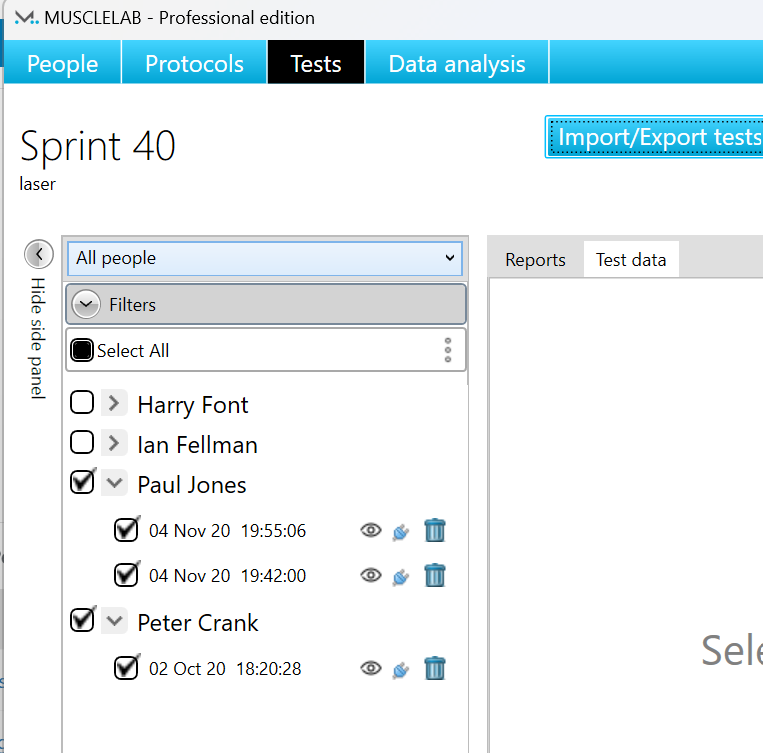Delete the 04 Nov 20 19:42:00 test
The height and width of the screenshot is (753, 763).
pos(435,575)
